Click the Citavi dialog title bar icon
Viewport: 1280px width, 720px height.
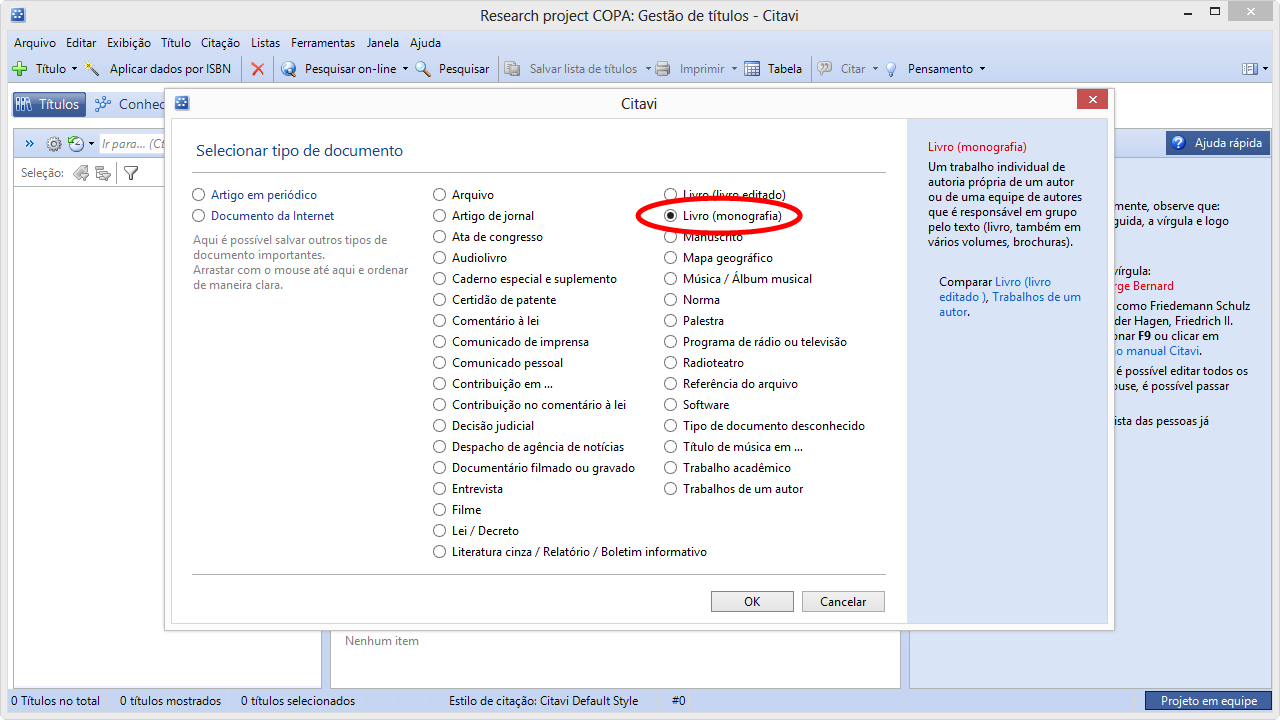coord(182,103)
